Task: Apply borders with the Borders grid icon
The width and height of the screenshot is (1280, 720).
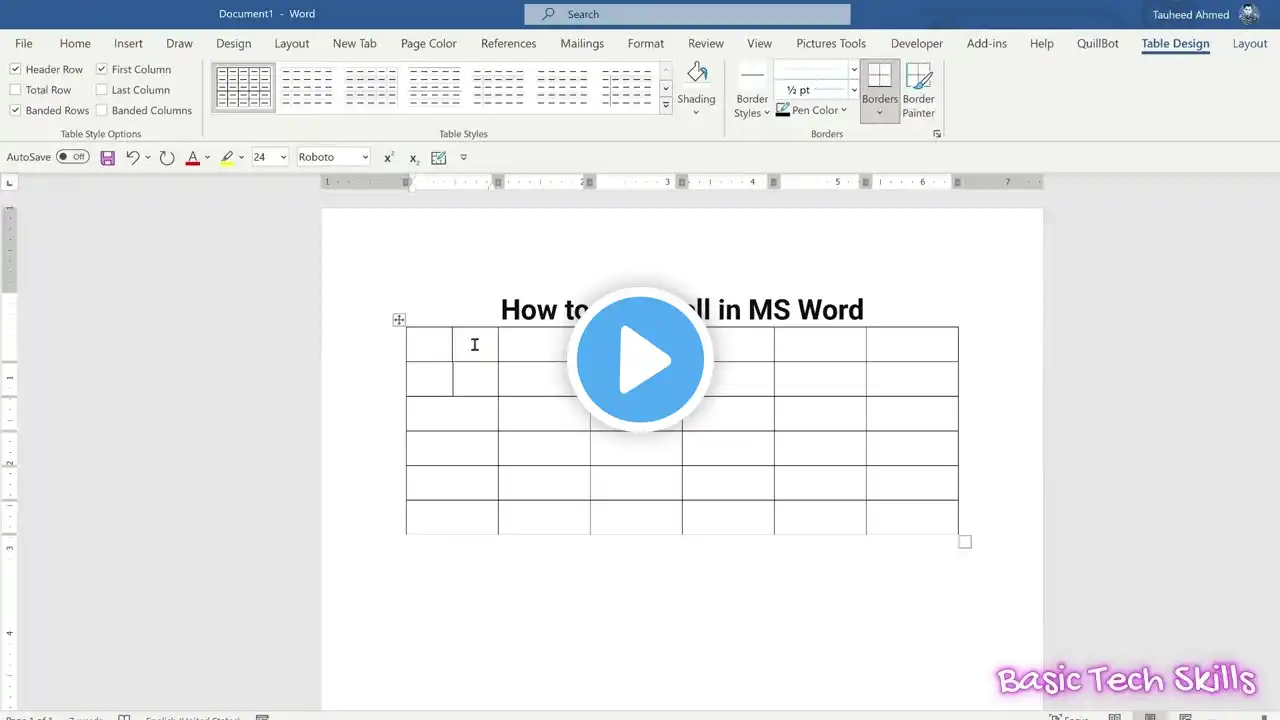Action: point(879,75)
